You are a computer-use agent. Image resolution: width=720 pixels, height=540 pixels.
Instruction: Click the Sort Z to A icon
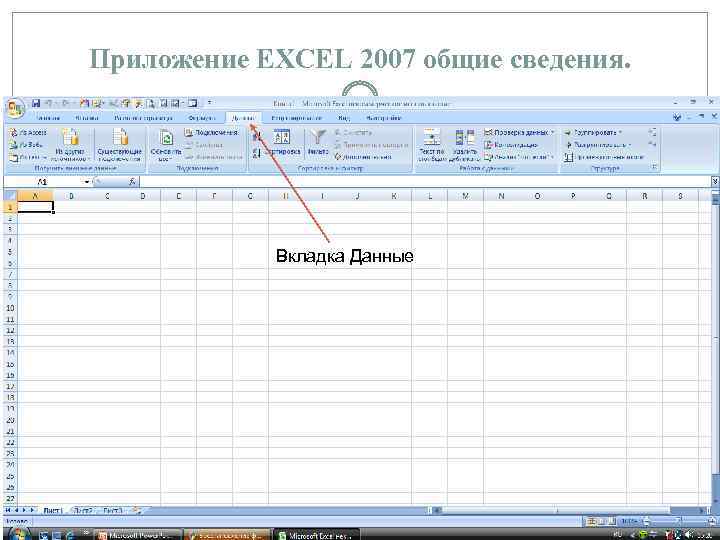256,153
